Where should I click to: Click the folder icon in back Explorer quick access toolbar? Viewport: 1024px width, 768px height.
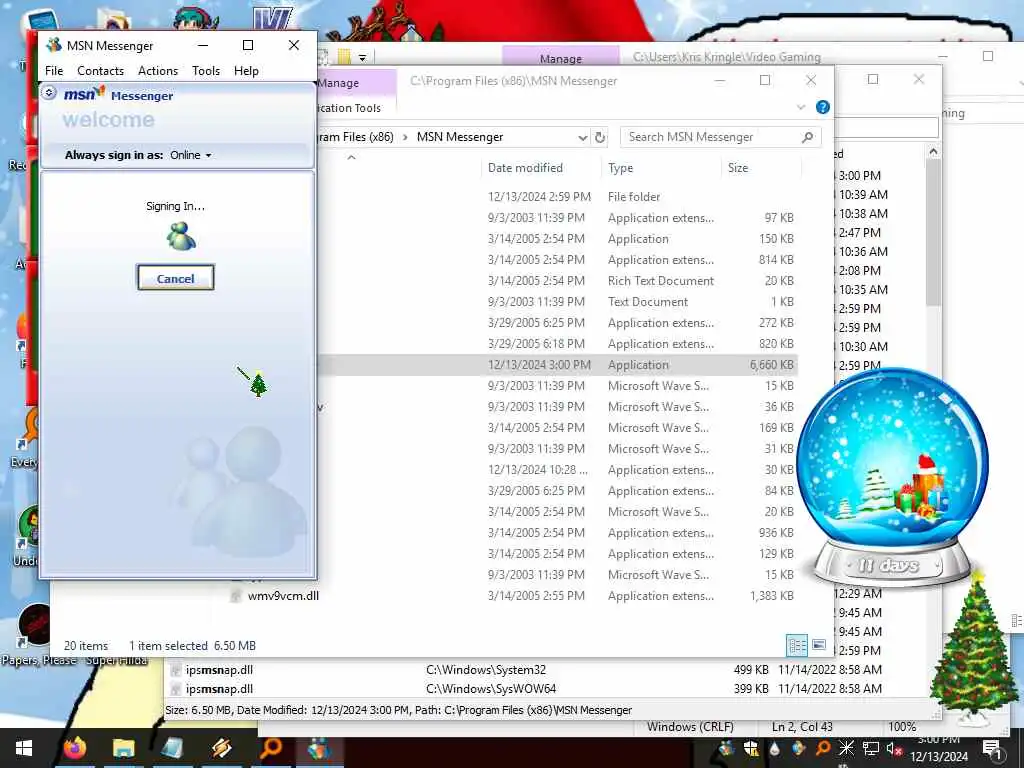click(344, 57)
